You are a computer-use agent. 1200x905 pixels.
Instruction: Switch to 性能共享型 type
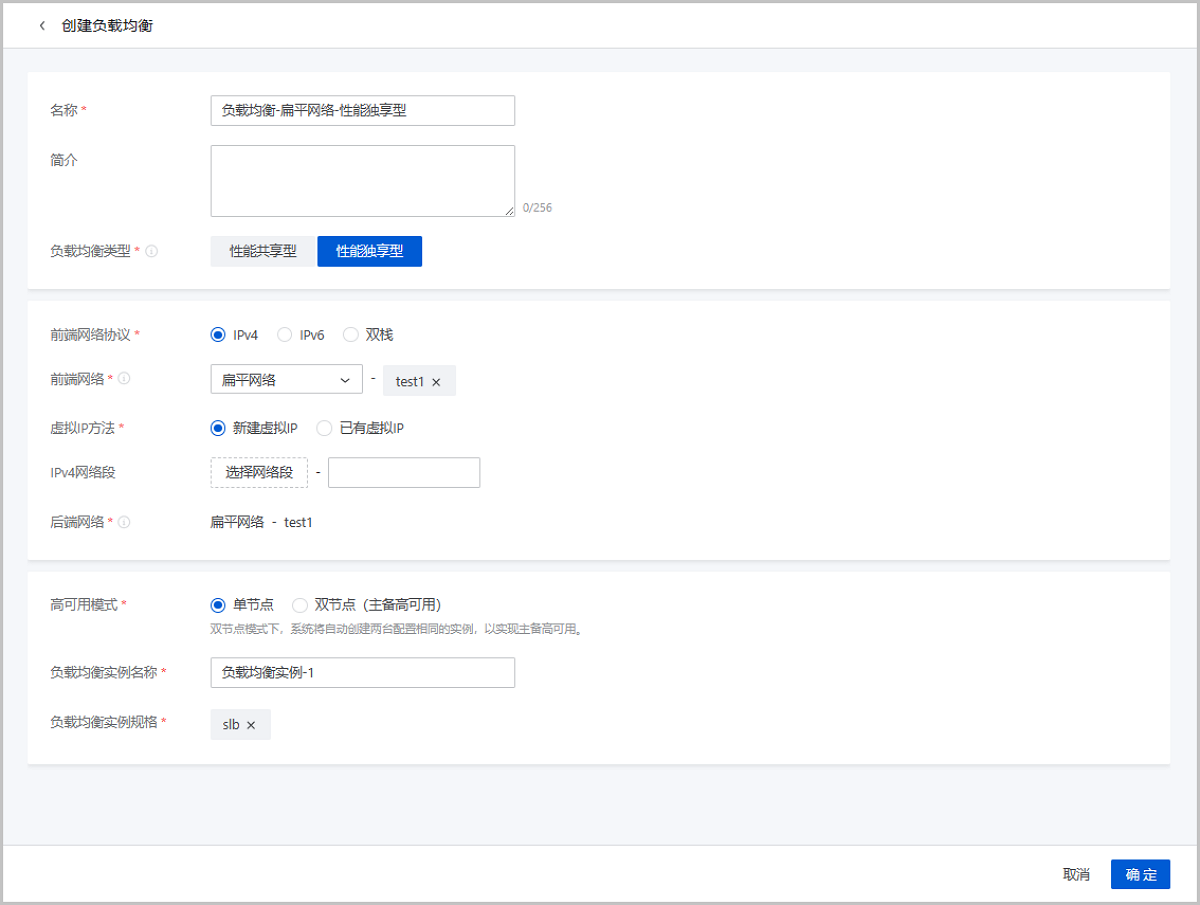point(263,252)
